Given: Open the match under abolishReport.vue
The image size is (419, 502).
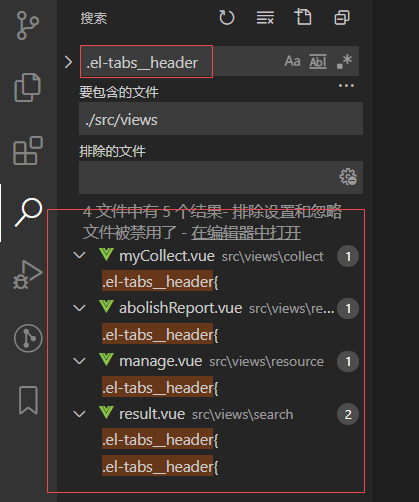Looking at the screenshot, I should coord(160,335).
